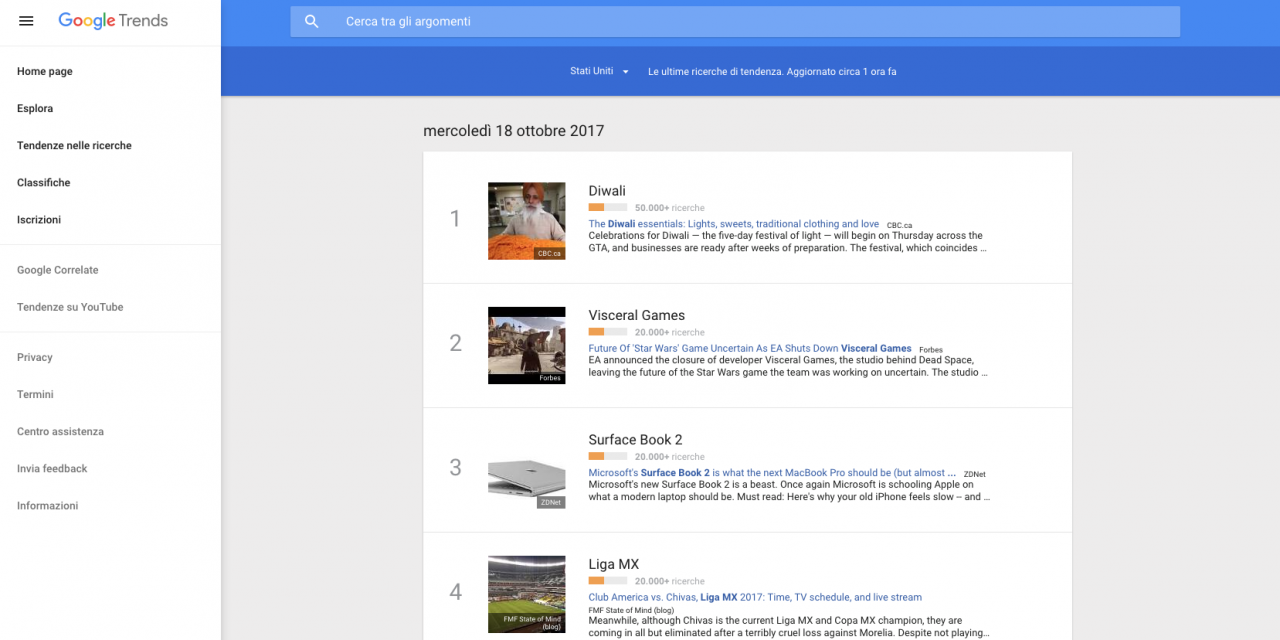Open Tendenze su YouTube link
1280x640 pixels.
point(70,307)
